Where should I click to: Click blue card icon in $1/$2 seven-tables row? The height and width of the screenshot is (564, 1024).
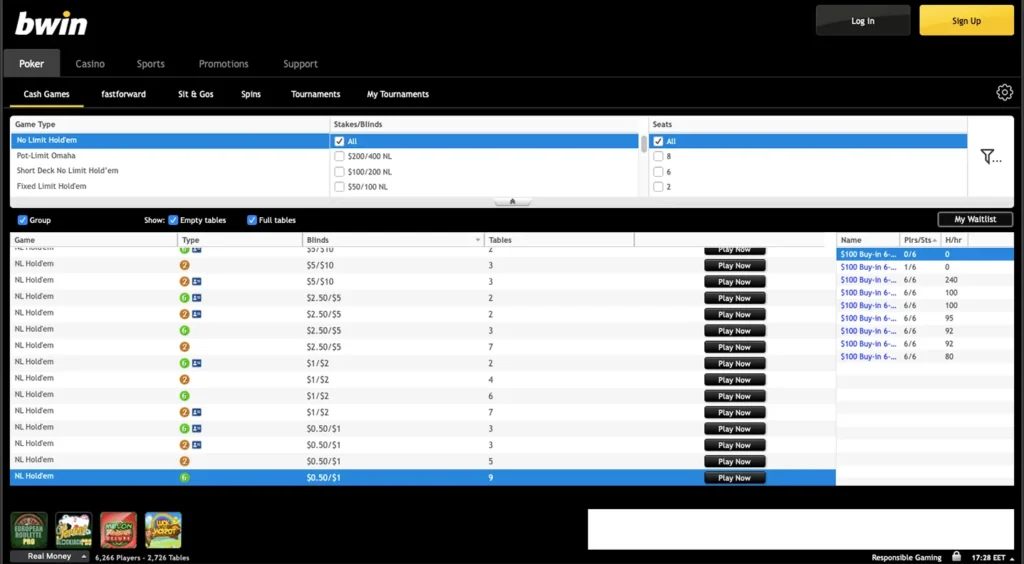[x=197, y=413]
